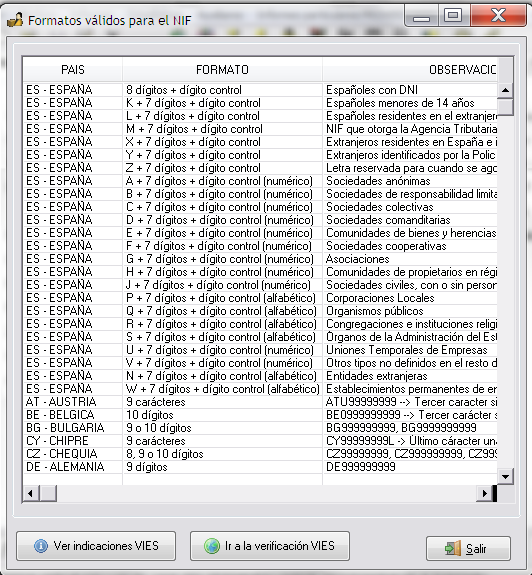Viewport: 532px width, 575px height.
Task: Click 'Españoles con DNI' cell
Action: pos(410,90)
